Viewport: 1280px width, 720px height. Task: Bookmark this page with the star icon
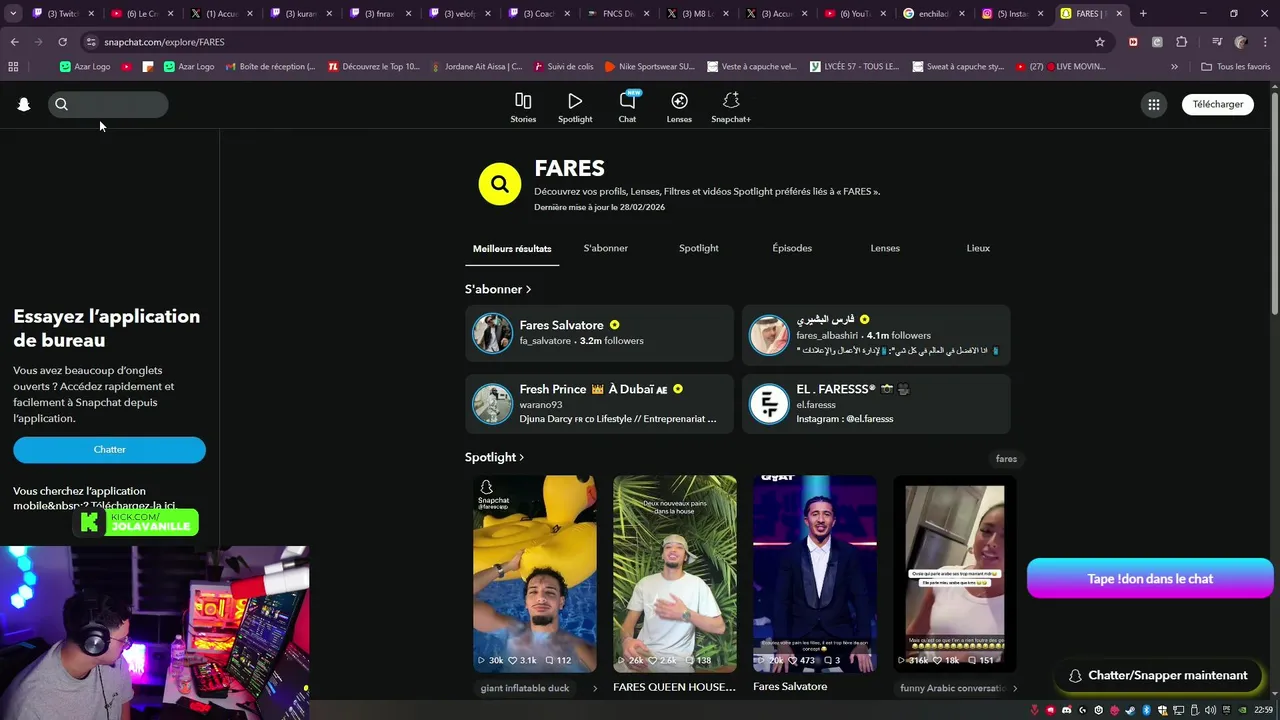pyautogui.click(x=1100, y=42)
